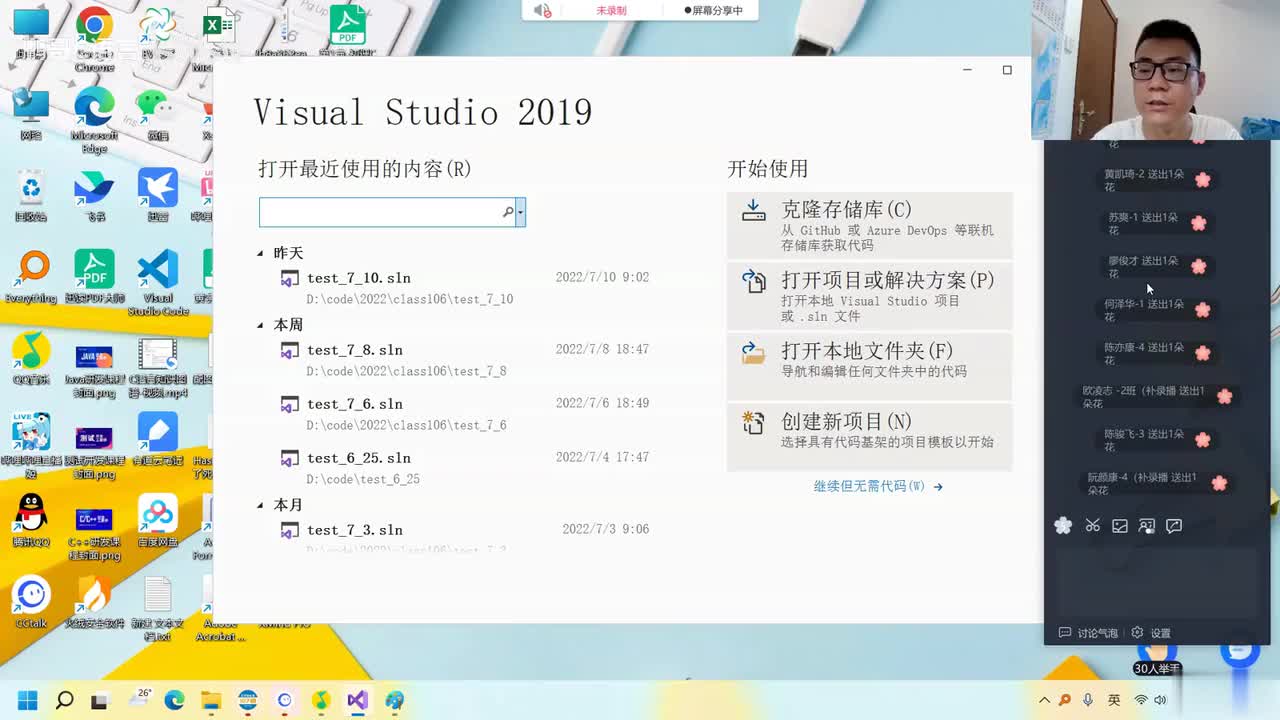Open test_7_3.sln recent solution

coord(463,537)
